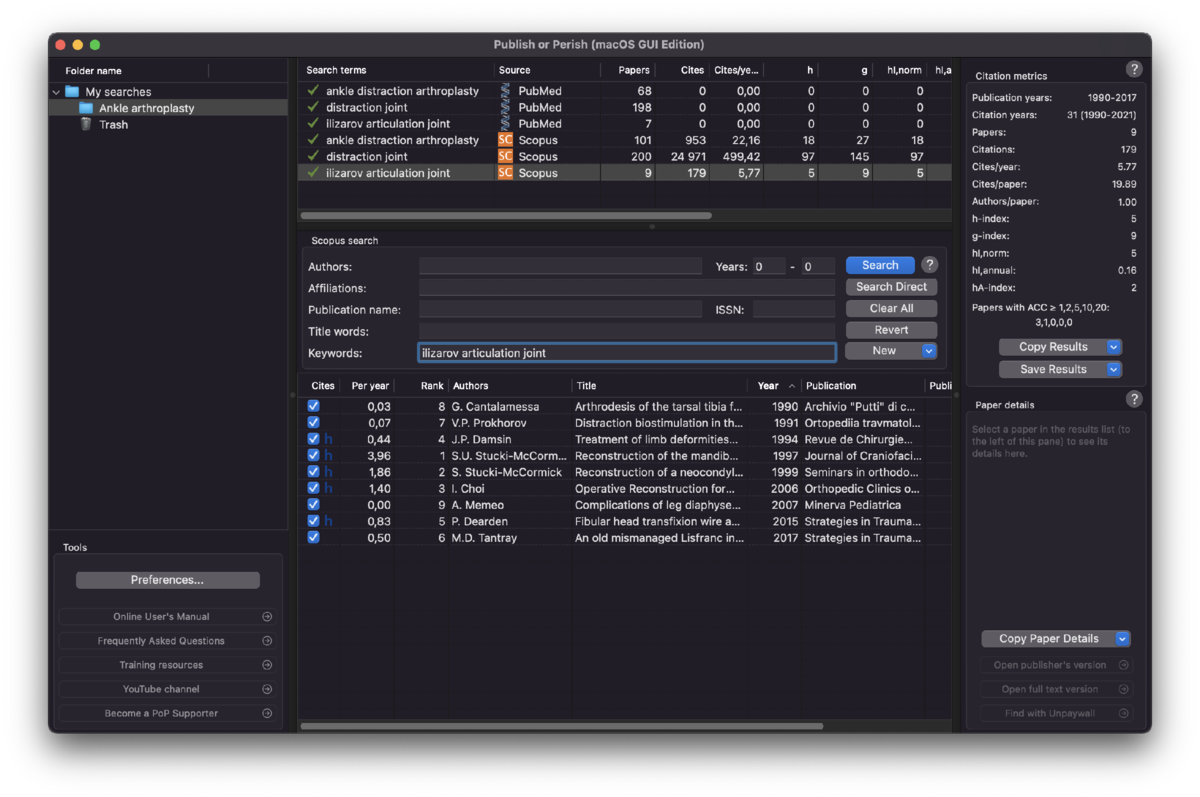
Task: Click Scopus icon of ankle distraction arthroplasty row
Action: (x=505, y=140)
